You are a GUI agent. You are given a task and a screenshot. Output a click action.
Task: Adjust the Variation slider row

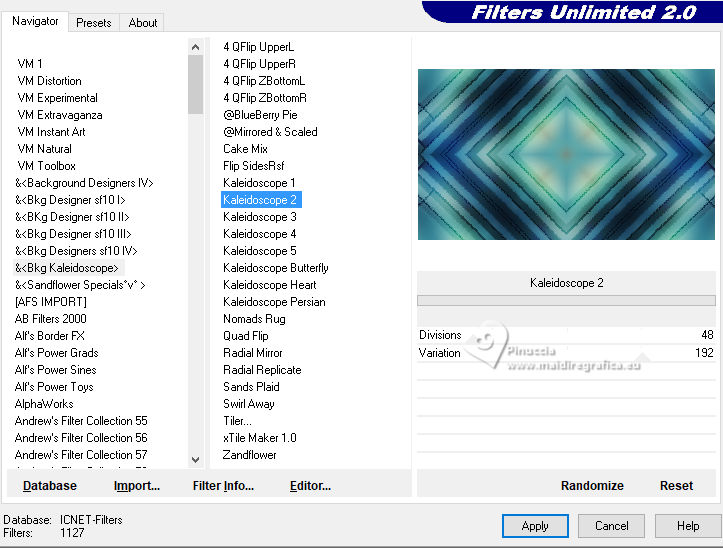[566, 353]
